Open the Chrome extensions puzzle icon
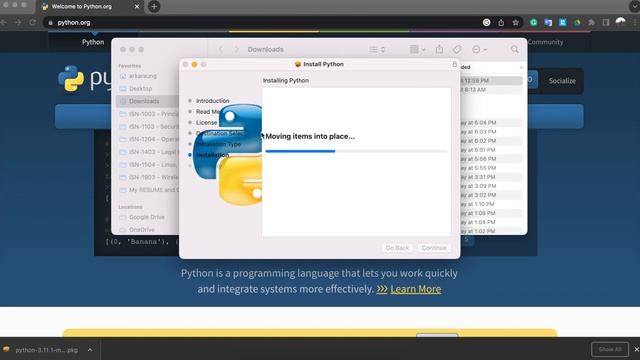Viewport: 640px width, 360px height. 591,22
